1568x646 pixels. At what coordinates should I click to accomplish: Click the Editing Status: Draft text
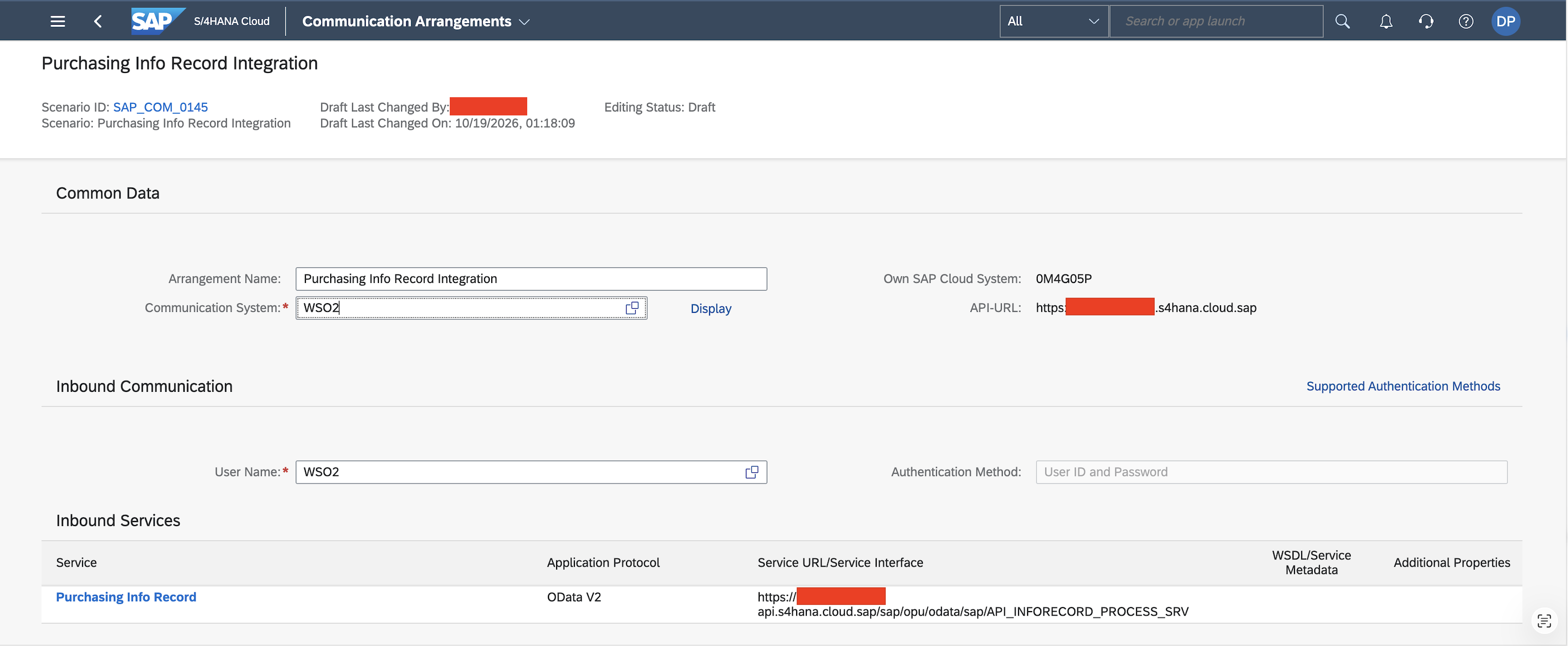coord(659,107)
